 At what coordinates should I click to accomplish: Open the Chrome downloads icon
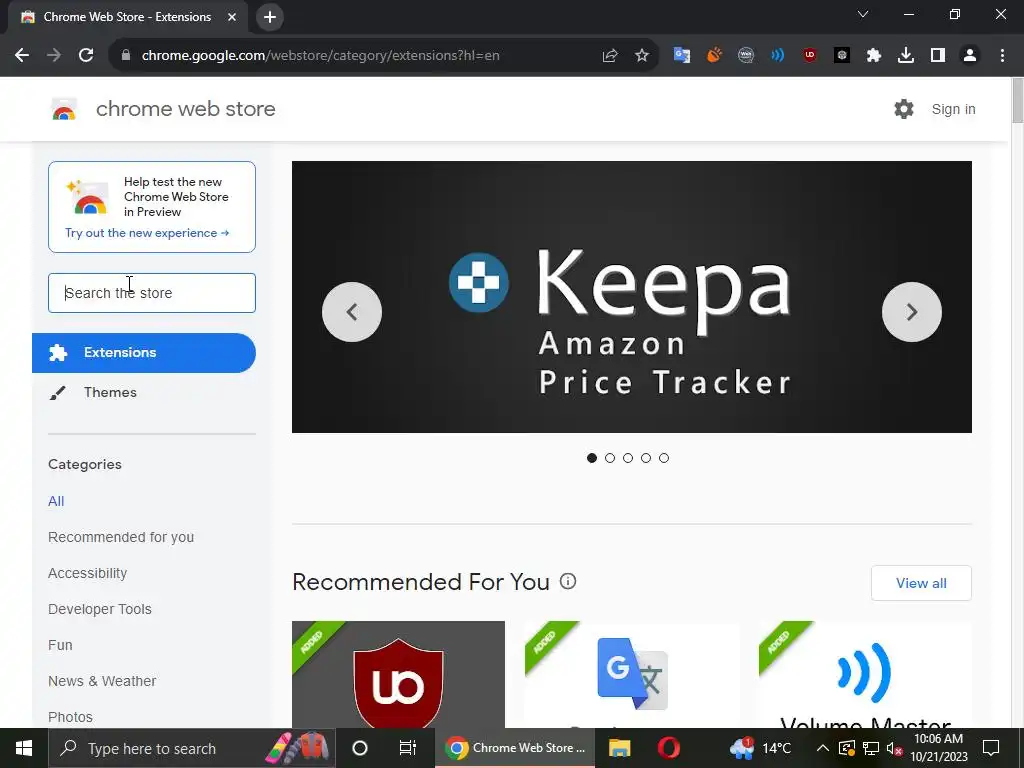pos(906,56)
